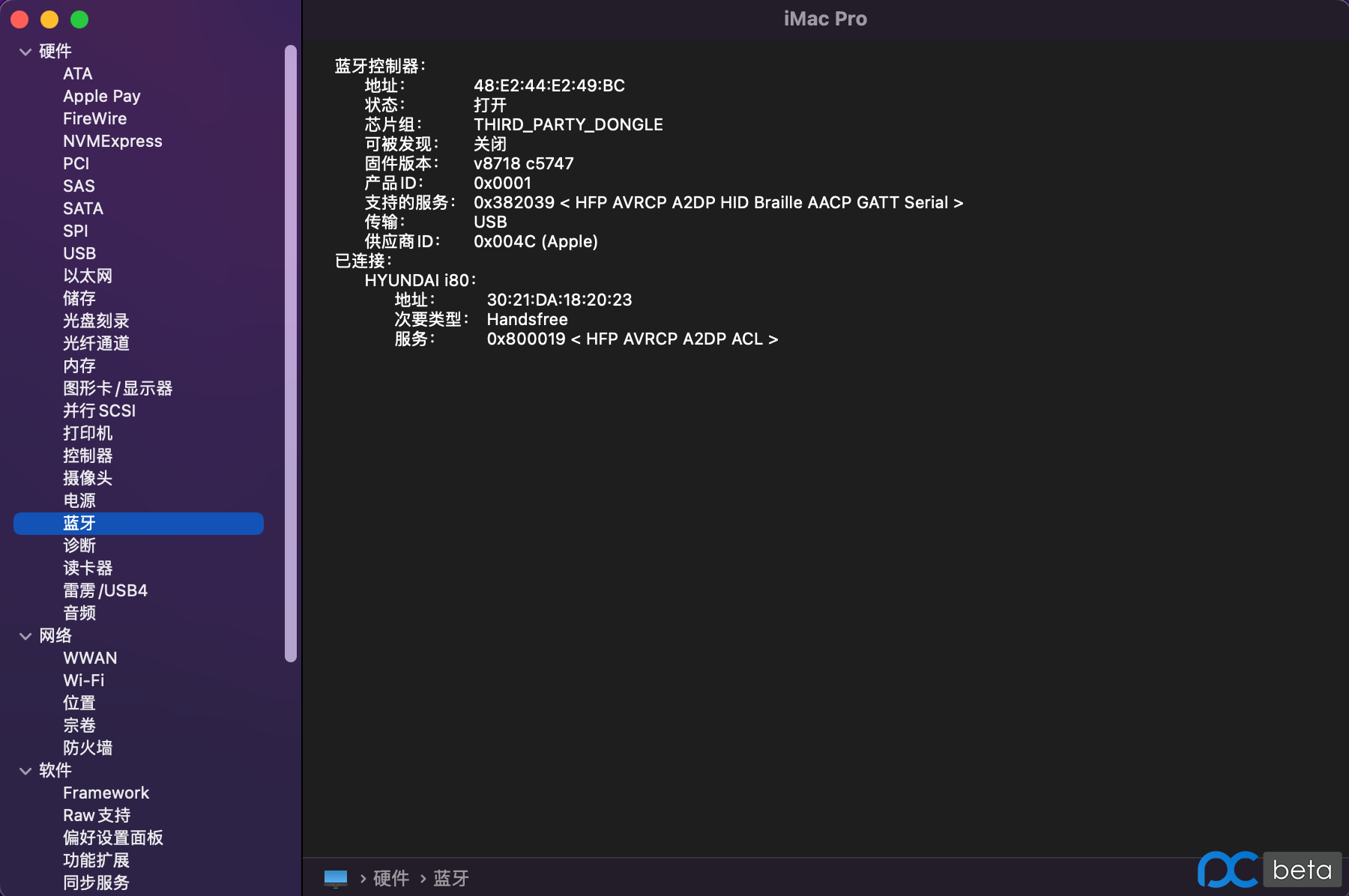The height and width of the screenshot is (896, 1349).
Task: Select SPI in the sidebar
Action: (76, 231)
